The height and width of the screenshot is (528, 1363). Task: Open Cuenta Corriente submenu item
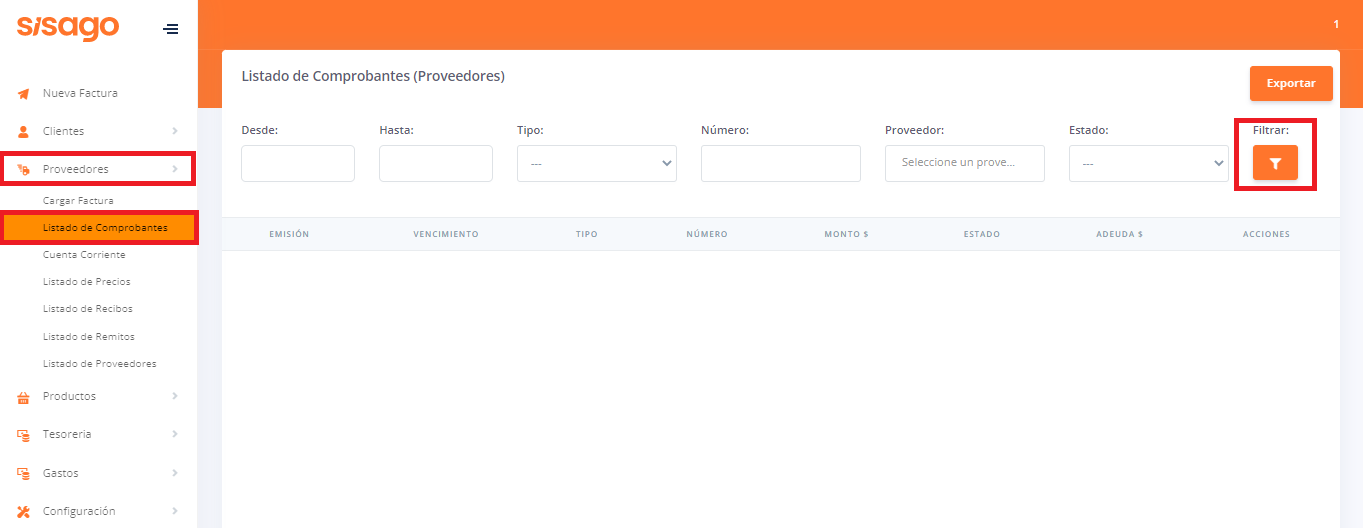pos(84,255)
